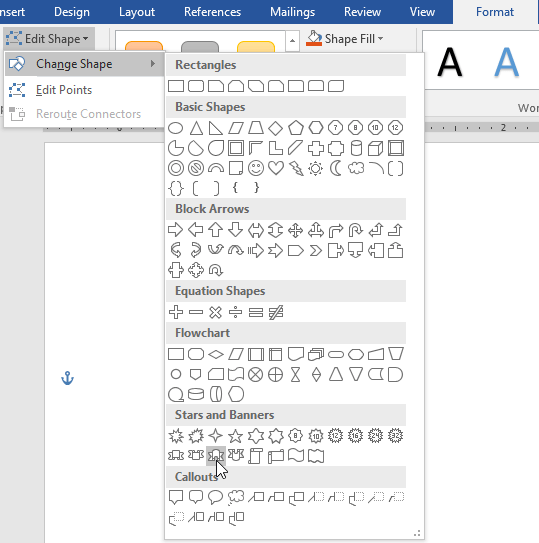Pick the lightning bolt shape

coord(296,168)
